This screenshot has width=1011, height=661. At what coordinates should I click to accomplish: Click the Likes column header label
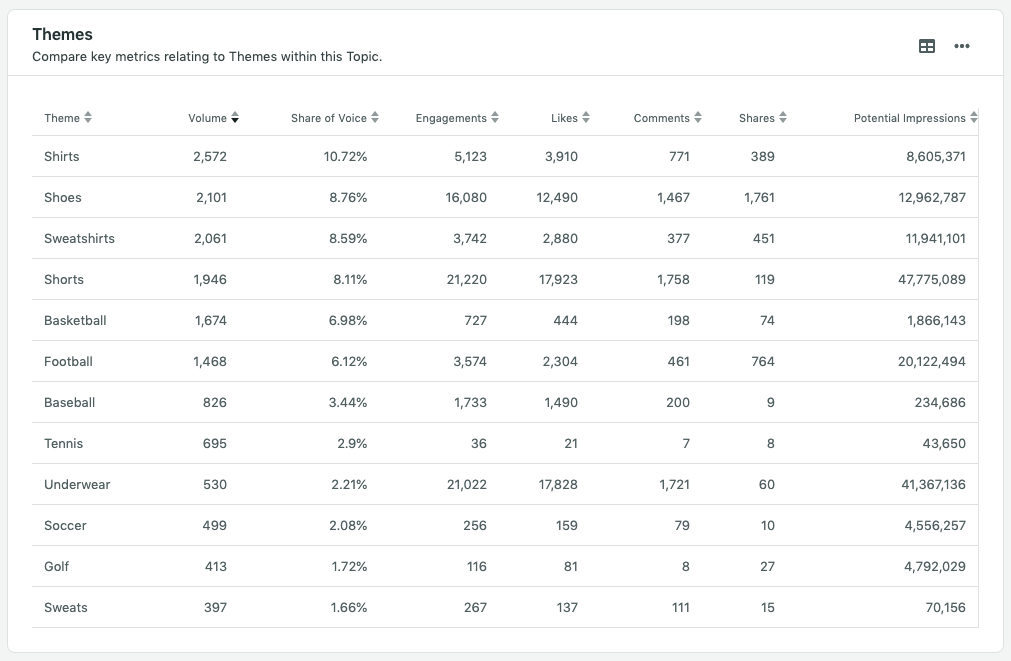point(564,118)
